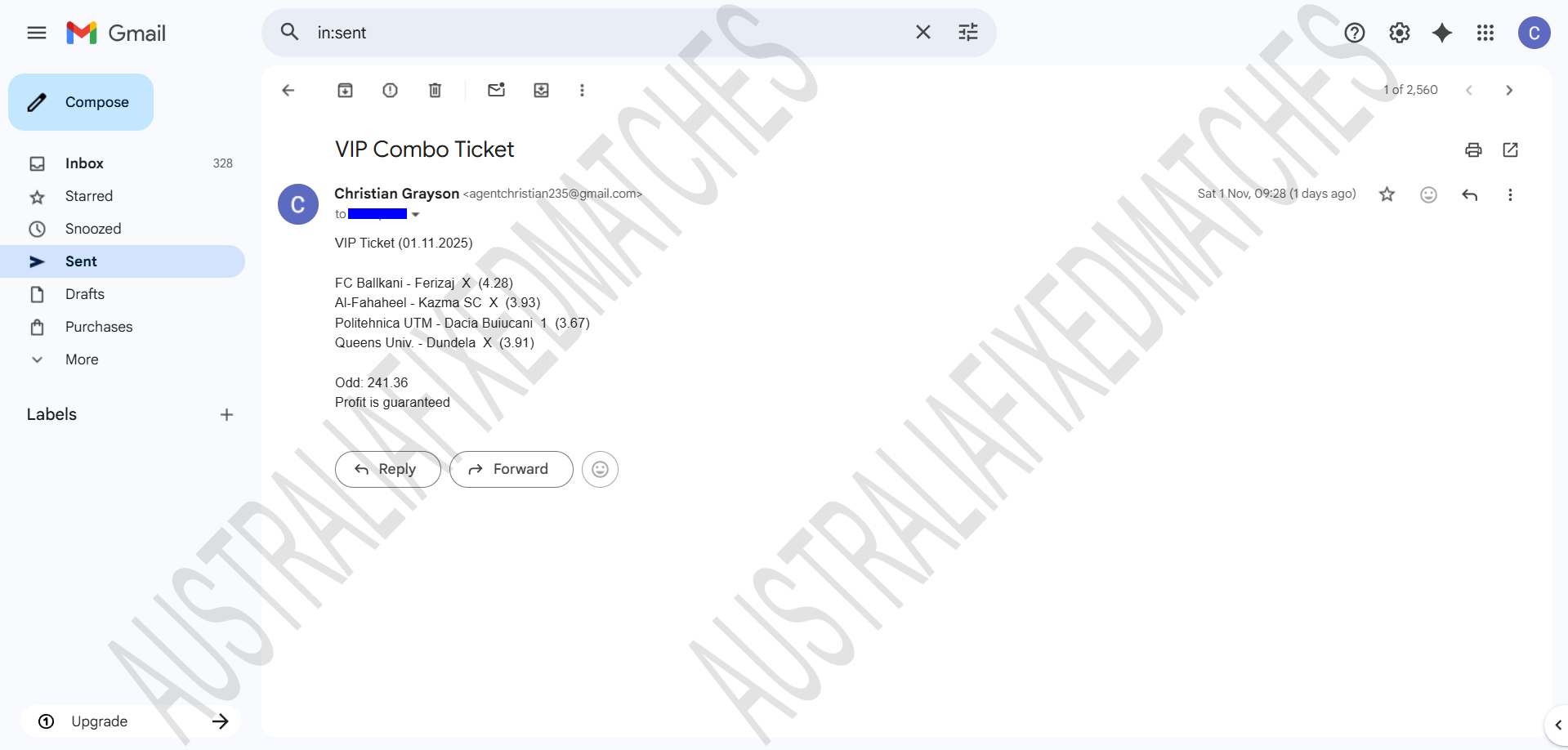Create a new label with plus icon
The height and width of the screenshot is (750, 1568).
(x=226, y=414)
